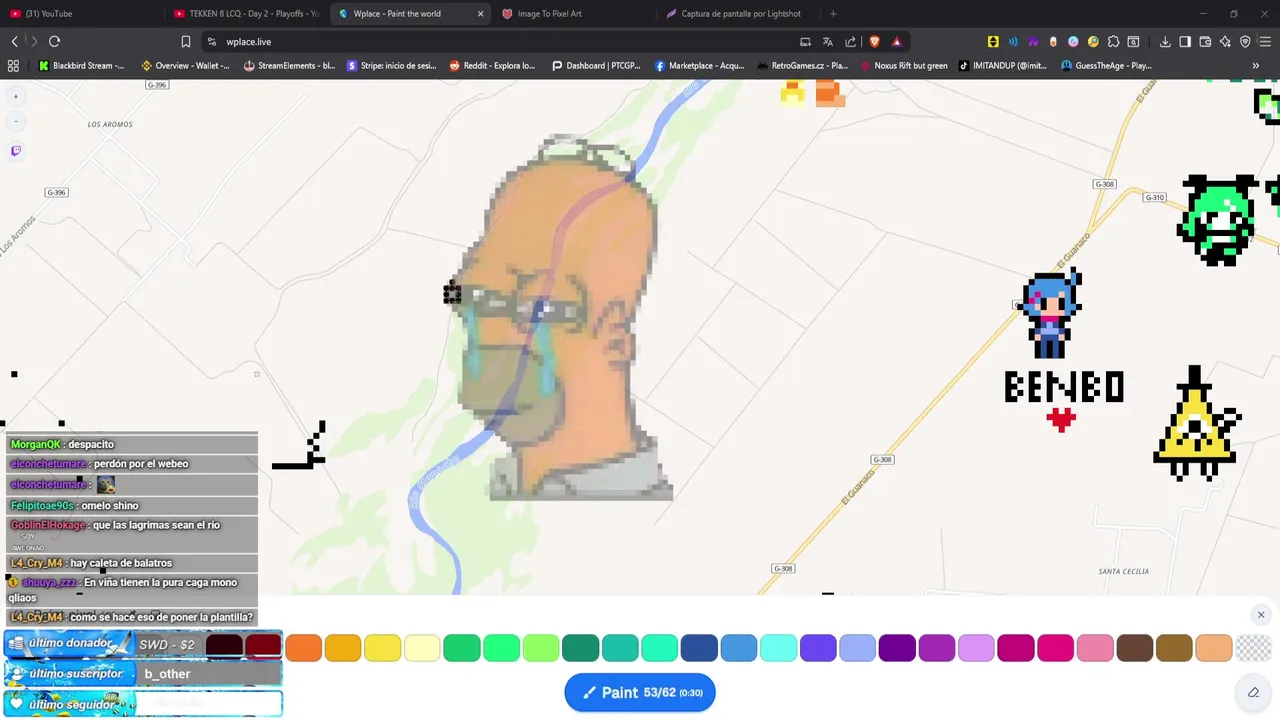Screen dimensions: 1280x720
Task: Open a new browser tab
Action: (833, 14)
